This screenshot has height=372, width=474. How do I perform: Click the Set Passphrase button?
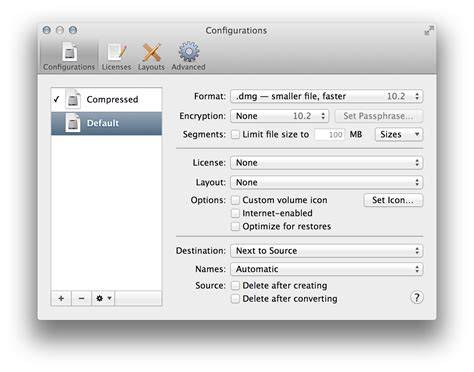pos(379,116)
